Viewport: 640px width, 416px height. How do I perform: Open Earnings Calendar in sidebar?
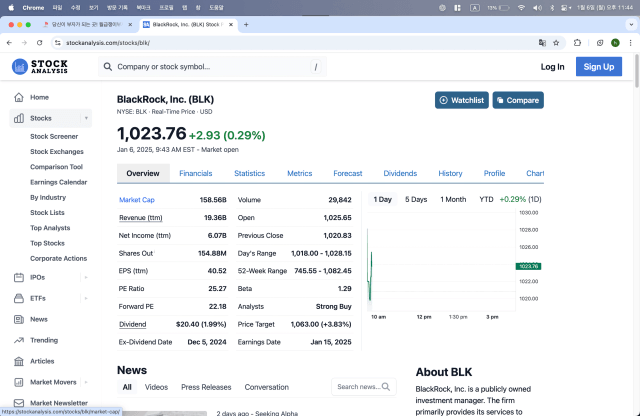click(x=58, y=182)
